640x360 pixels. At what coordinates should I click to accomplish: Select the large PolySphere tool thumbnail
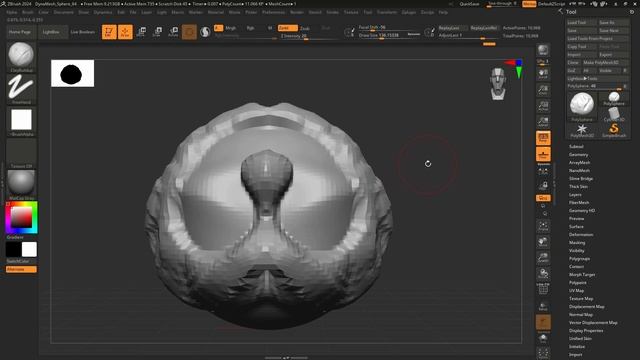pos(582,107)
